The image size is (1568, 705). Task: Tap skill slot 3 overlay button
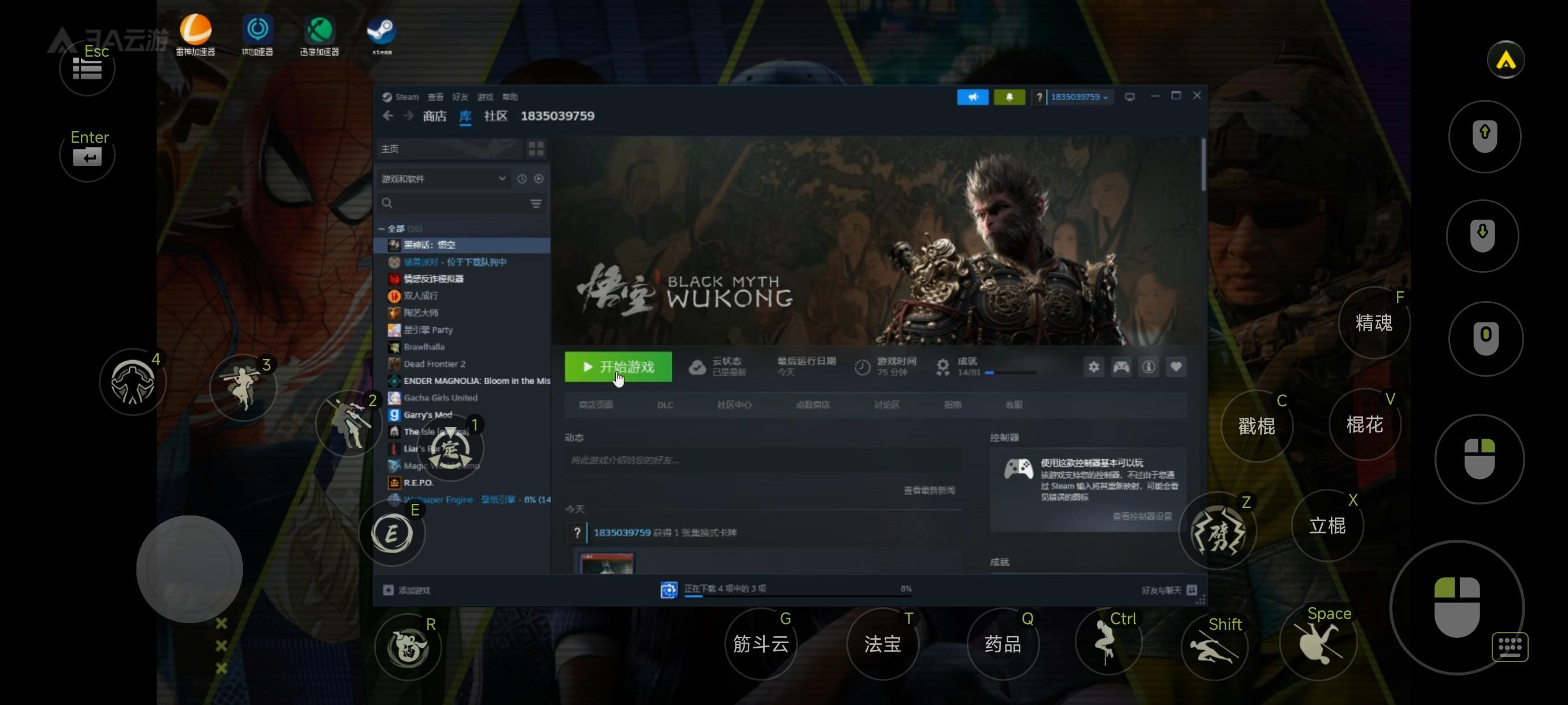243,388
